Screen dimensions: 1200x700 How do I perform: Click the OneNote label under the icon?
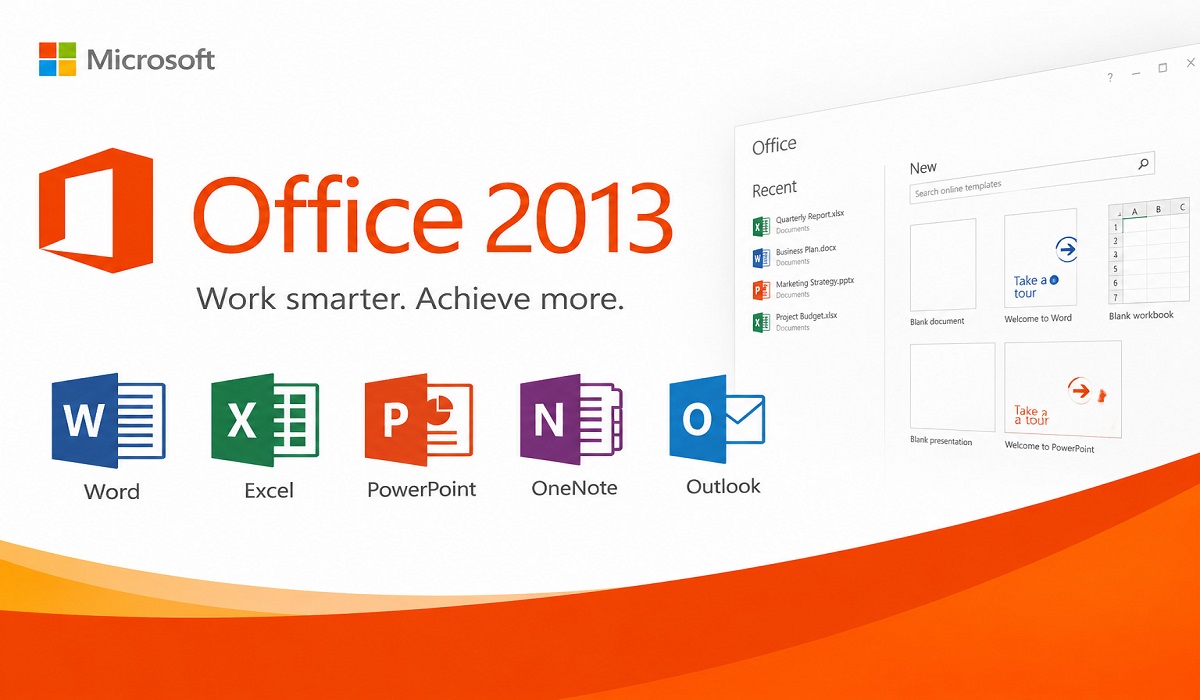[574, 489]
